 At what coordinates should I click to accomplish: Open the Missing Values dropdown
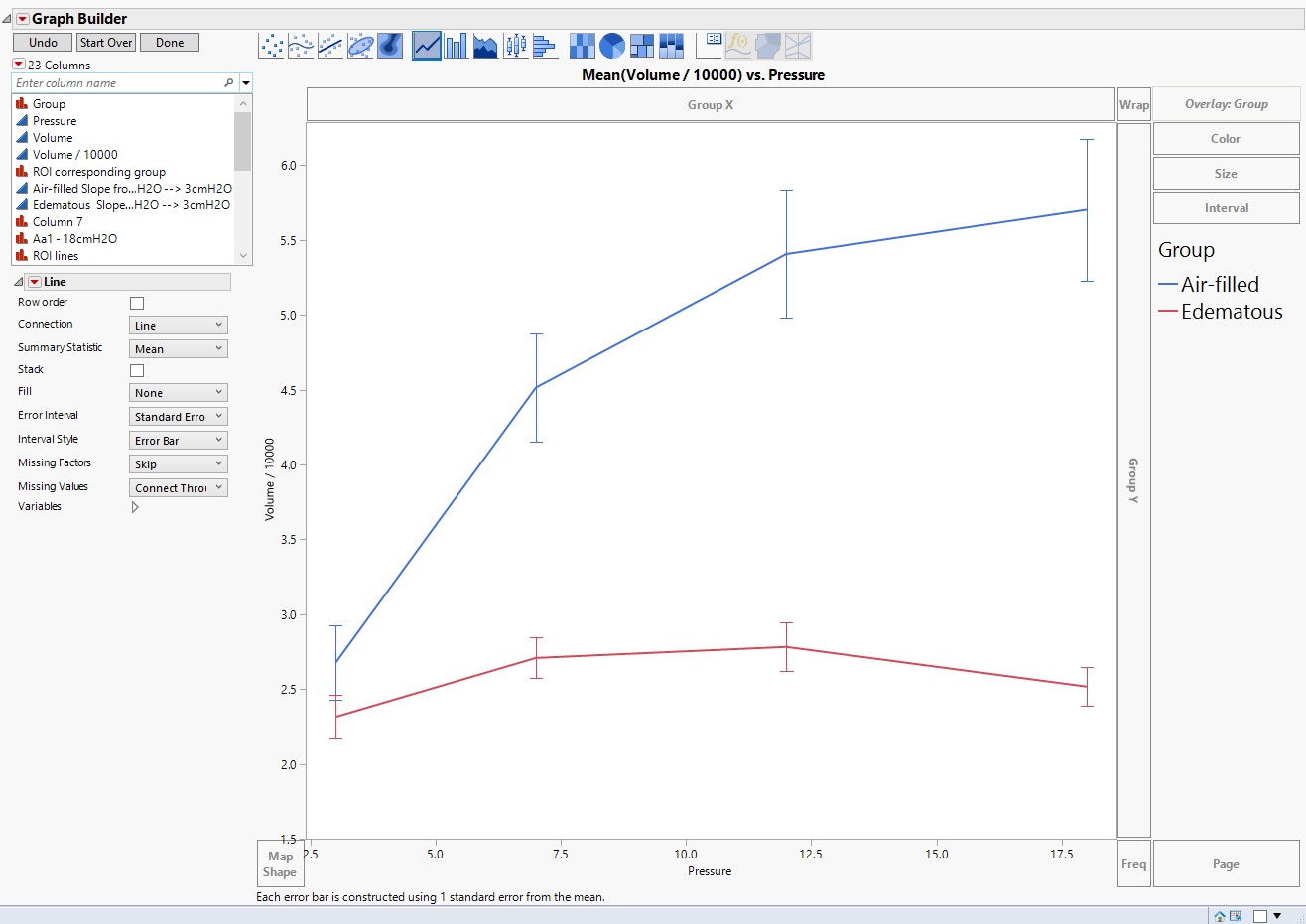point(179,488)
